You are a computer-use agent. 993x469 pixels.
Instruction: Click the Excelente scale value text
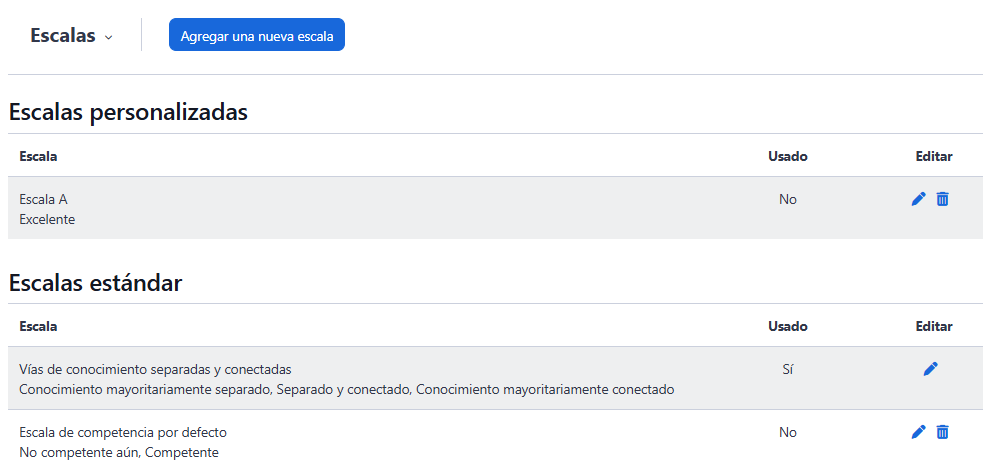click(x=47, y=219)
